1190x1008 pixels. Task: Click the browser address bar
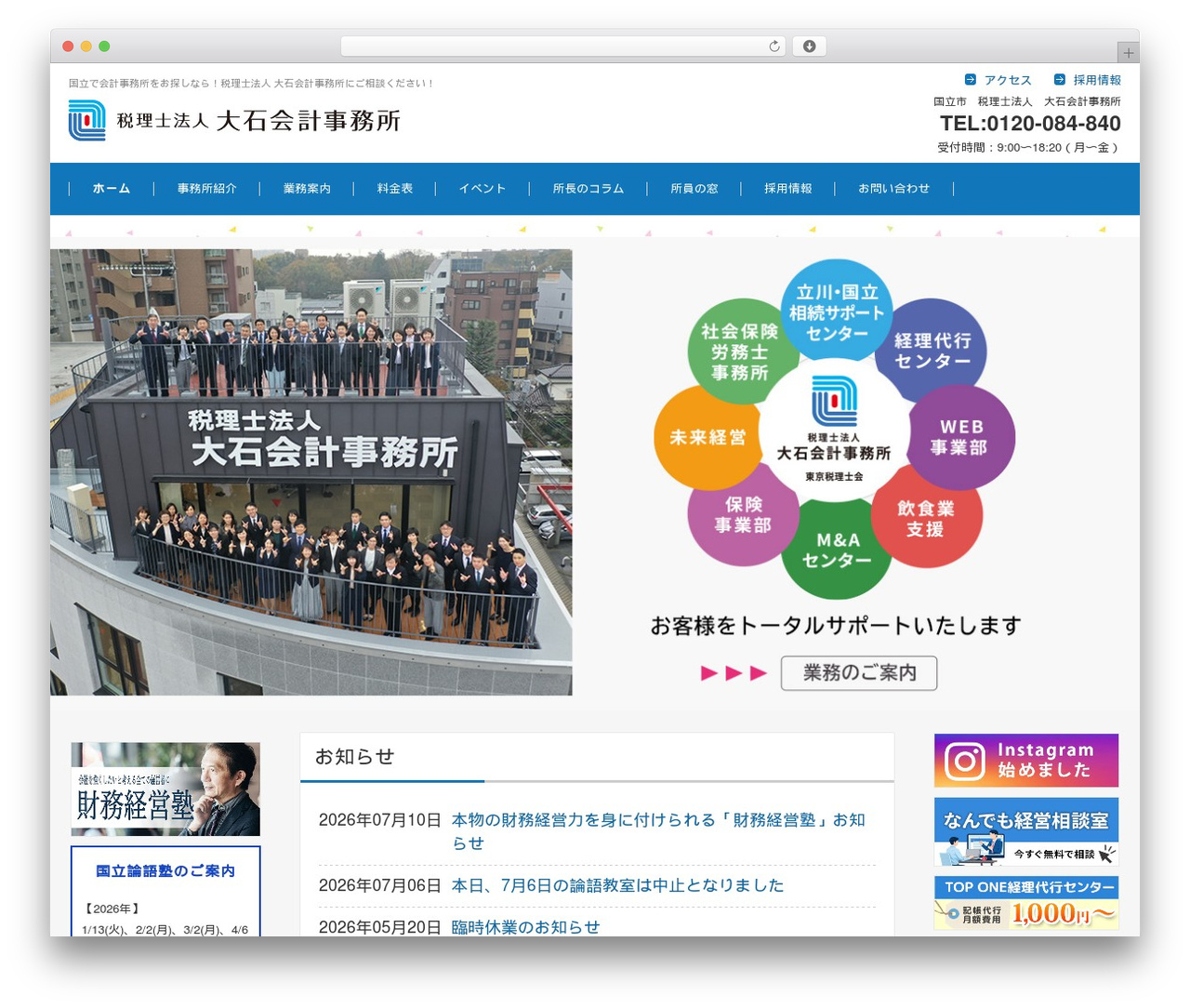point(563,46)
